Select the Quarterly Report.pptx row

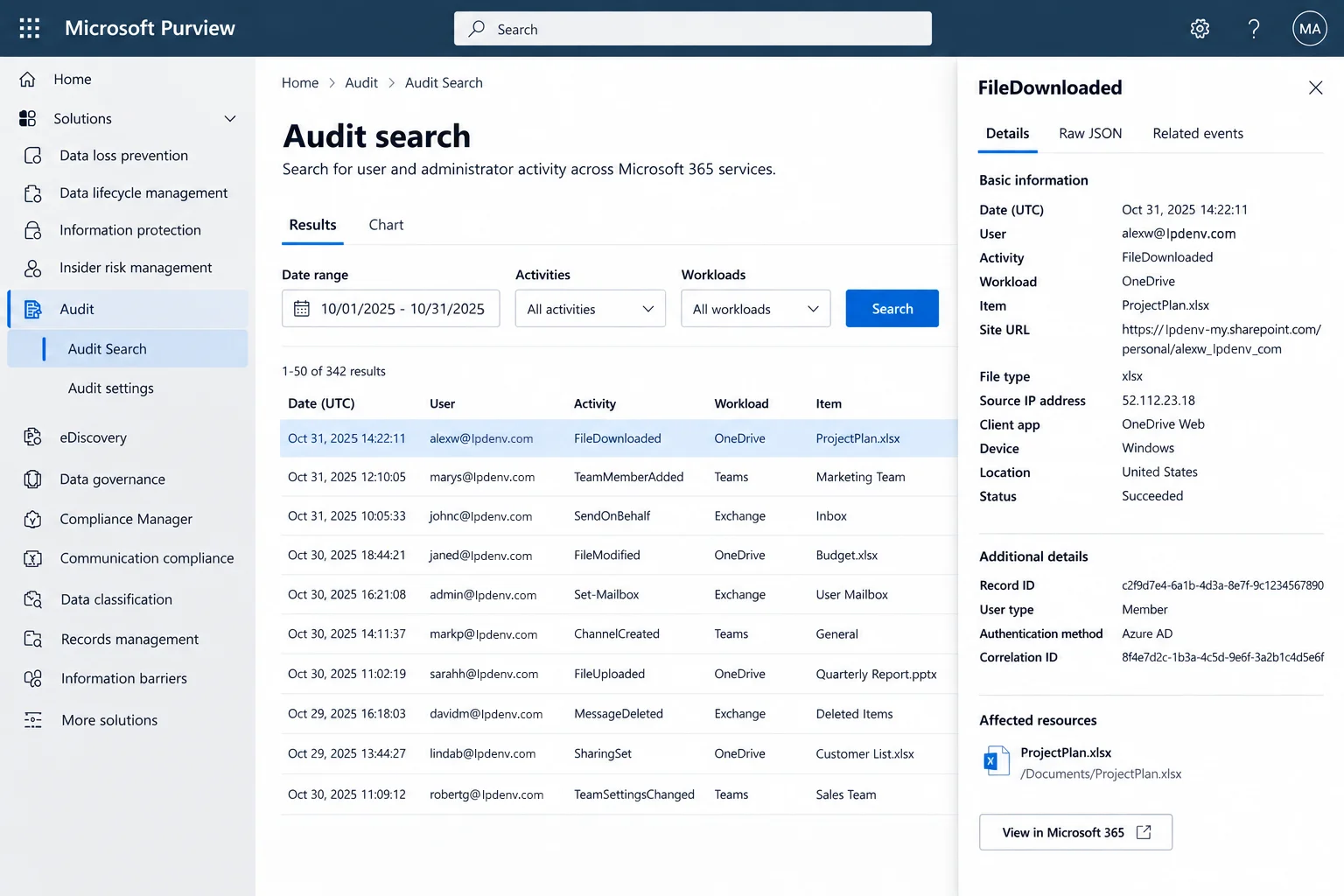(x=619, y=674)
